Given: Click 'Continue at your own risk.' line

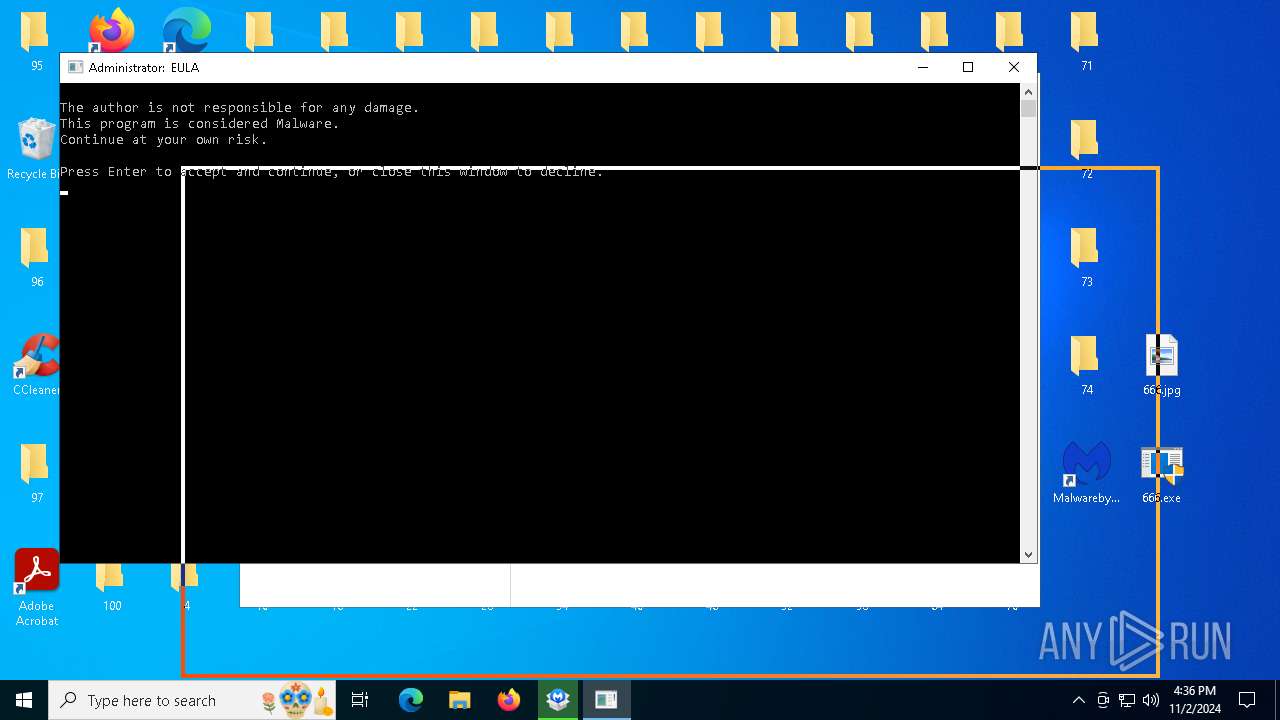Looking at the screenshot, I should (164, 140).
